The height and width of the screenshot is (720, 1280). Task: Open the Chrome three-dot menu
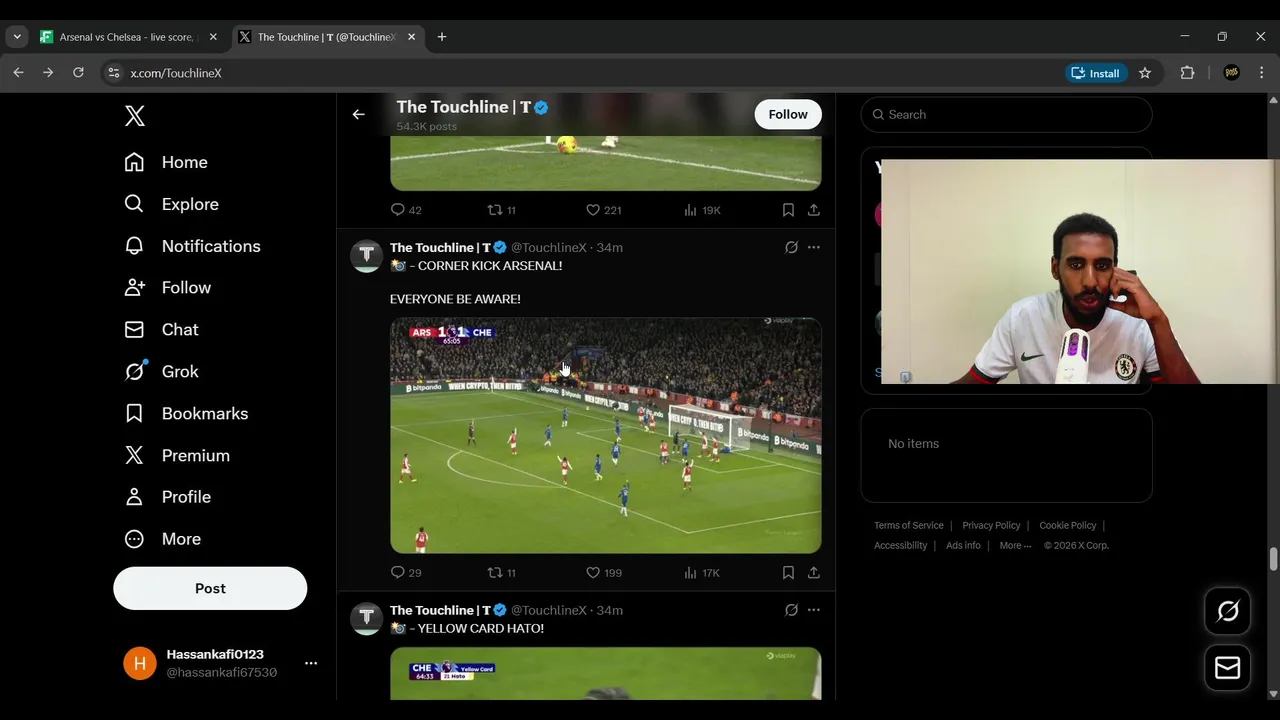tap(1261, 73)
